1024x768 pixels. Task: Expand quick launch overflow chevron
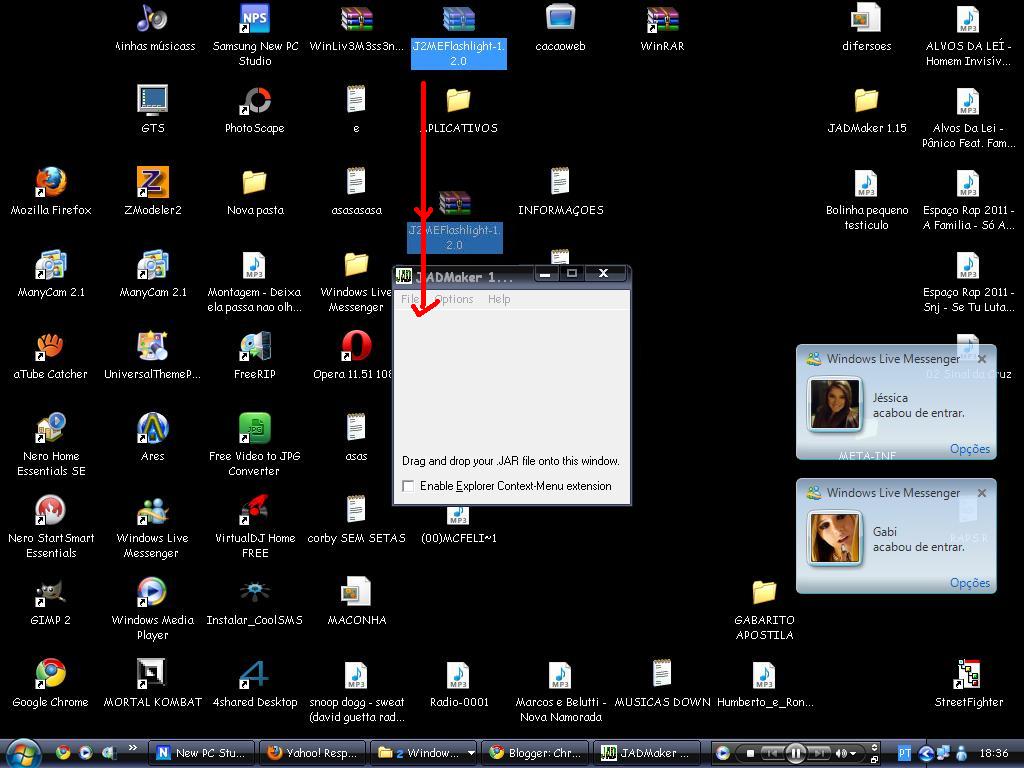[x=133, y=748]
